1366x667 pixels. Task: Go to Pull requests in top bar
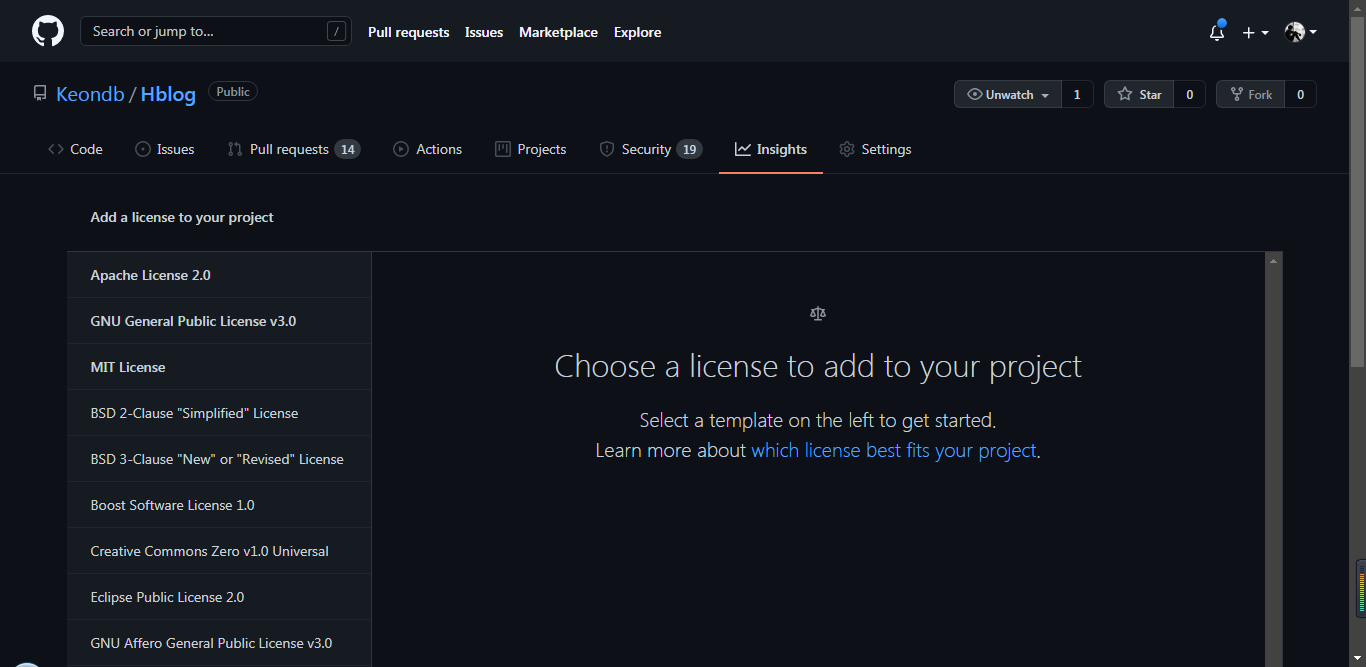(408, 32)
